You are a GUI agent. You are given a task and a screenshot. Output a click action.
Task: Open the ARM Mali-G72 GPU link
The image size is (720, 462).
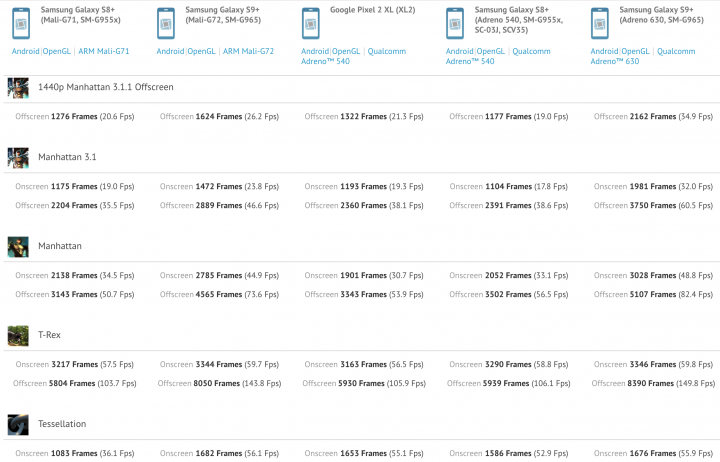pyautogui.click(x=248, y=51)
